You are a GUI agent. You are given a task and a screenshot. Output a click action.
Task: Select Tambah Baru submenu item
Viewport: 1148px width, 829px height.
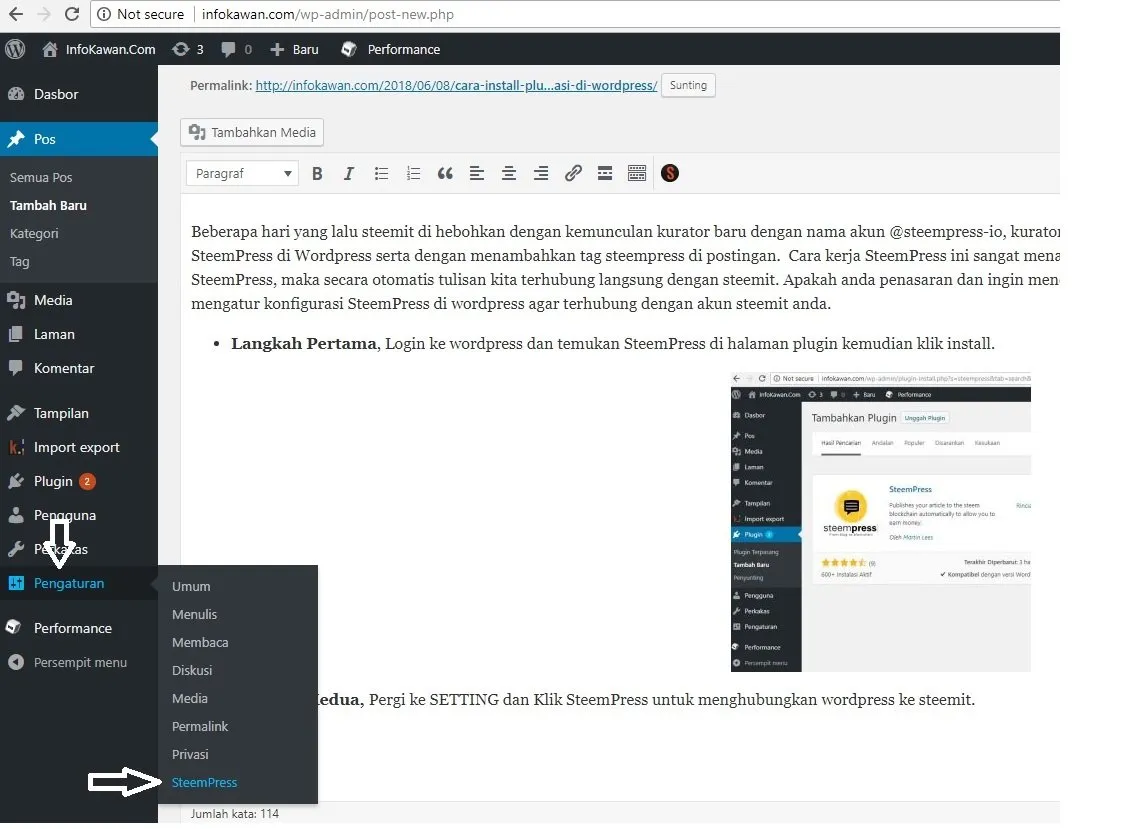pyautogui.click(x=48, y=206)
